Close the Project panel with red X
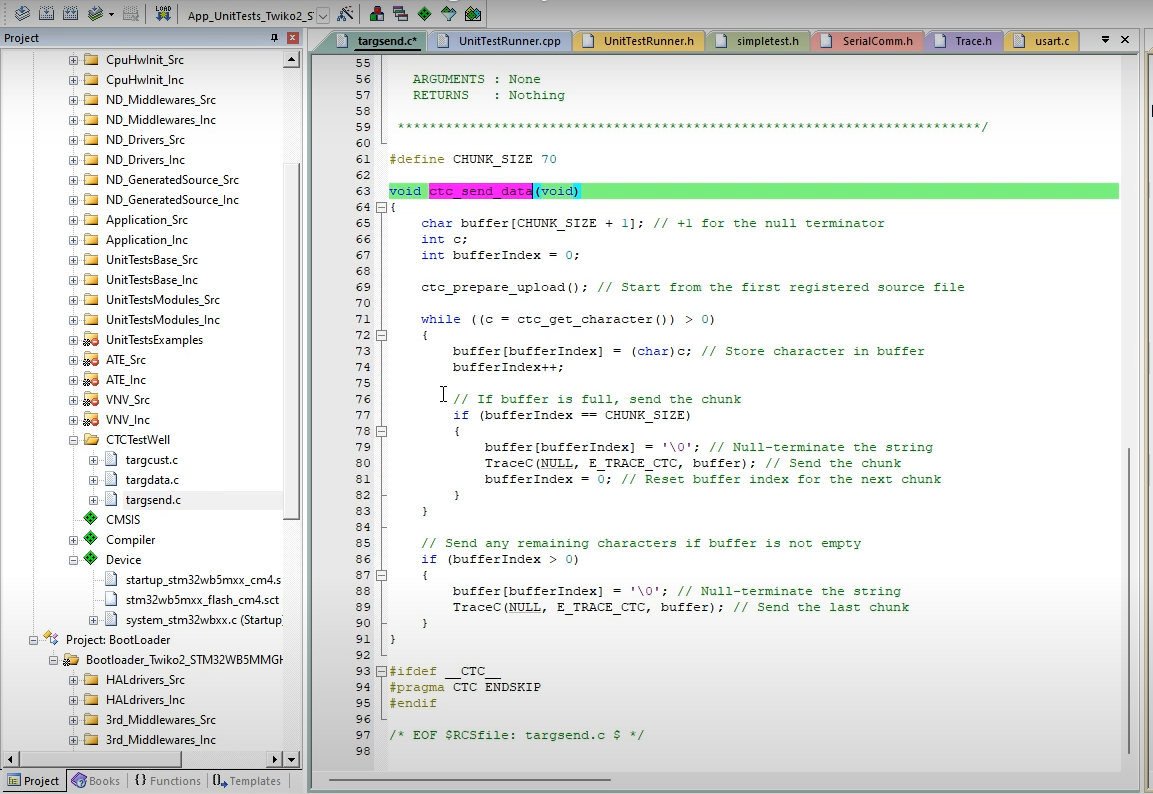The image size is (1153, 794). pyautogui.click(x=293, y=38)
